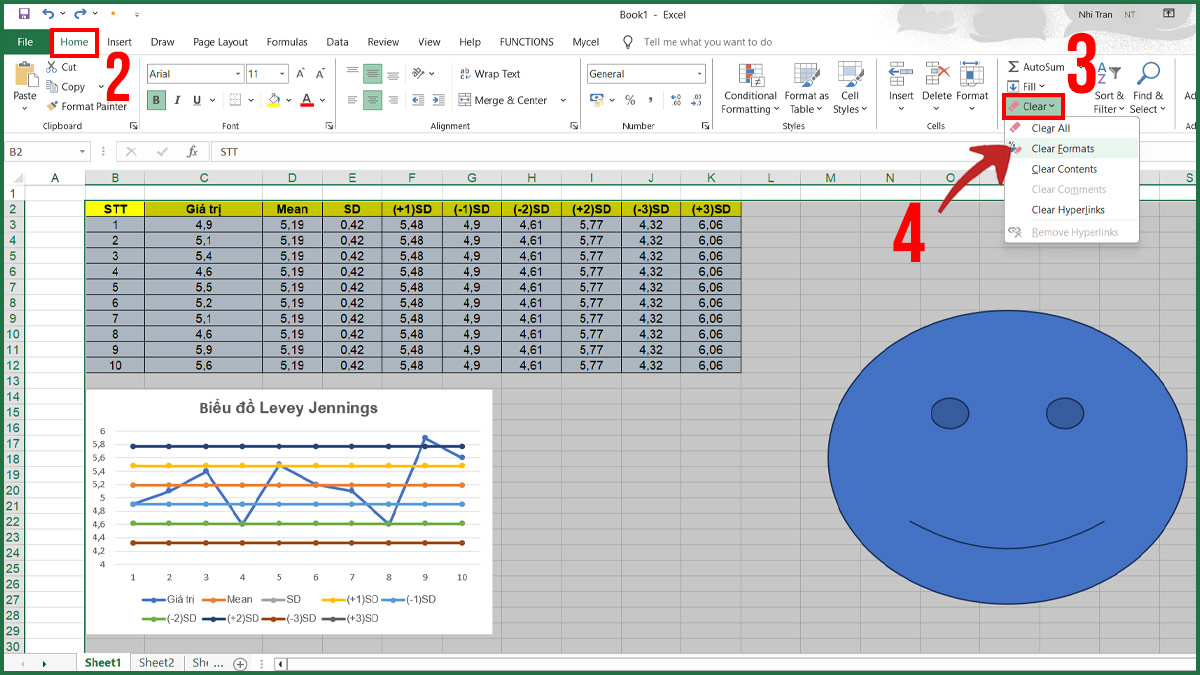Image resolution: width=1200 pixels, height=675 pixels.
Task: Switch to Sheet2 at the bottom
Action: (x=156, y=662)
